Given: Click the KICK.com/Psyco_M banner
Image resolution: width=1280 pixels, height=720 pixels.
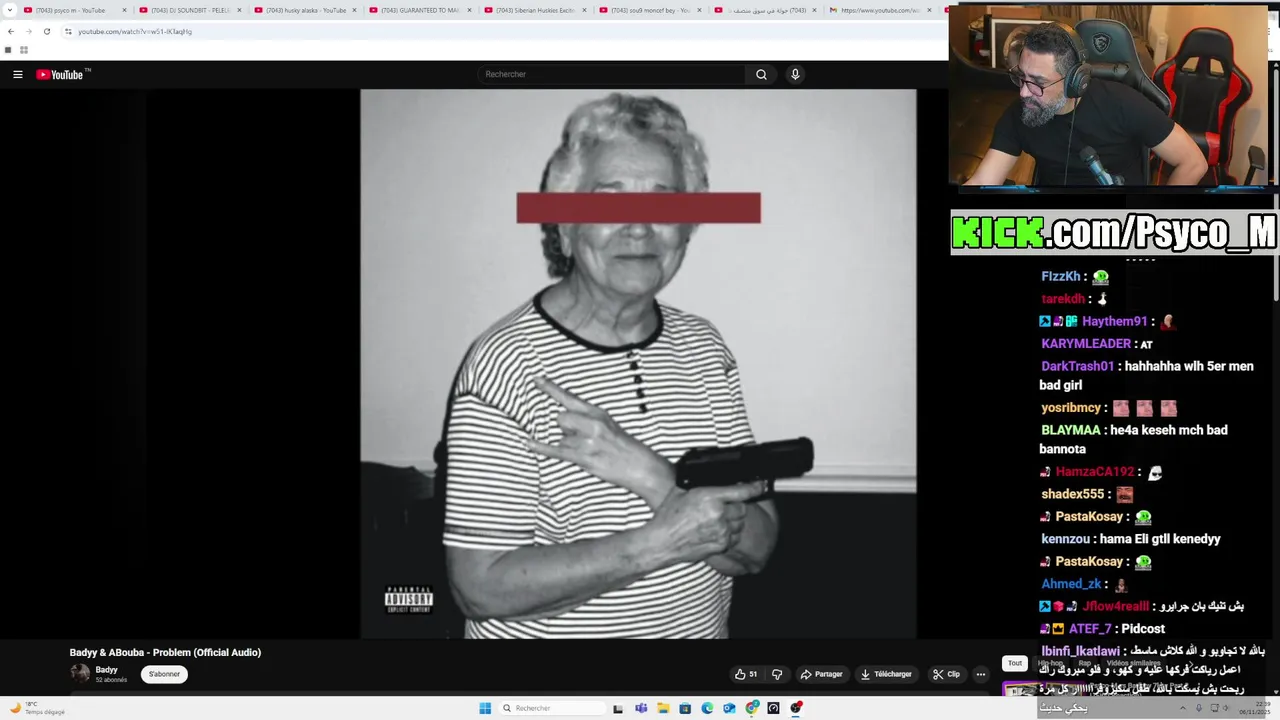Looking at the screenshot, I should point(1114,232).
